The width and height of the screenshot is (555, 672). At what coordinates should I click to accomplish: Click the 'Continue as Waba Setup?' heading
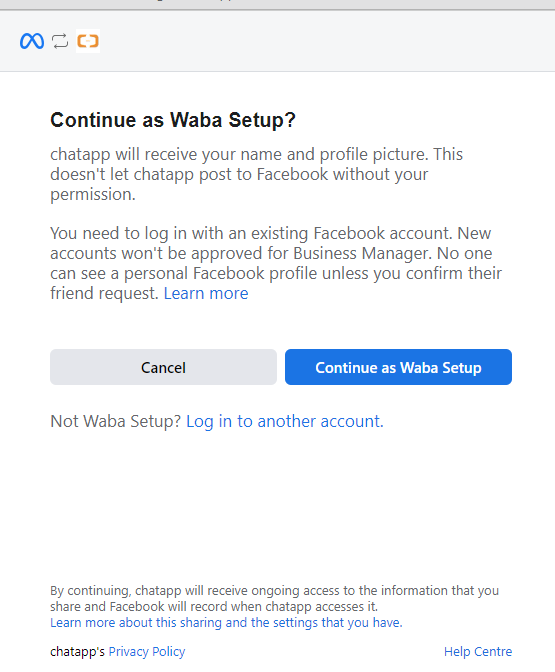173,120
